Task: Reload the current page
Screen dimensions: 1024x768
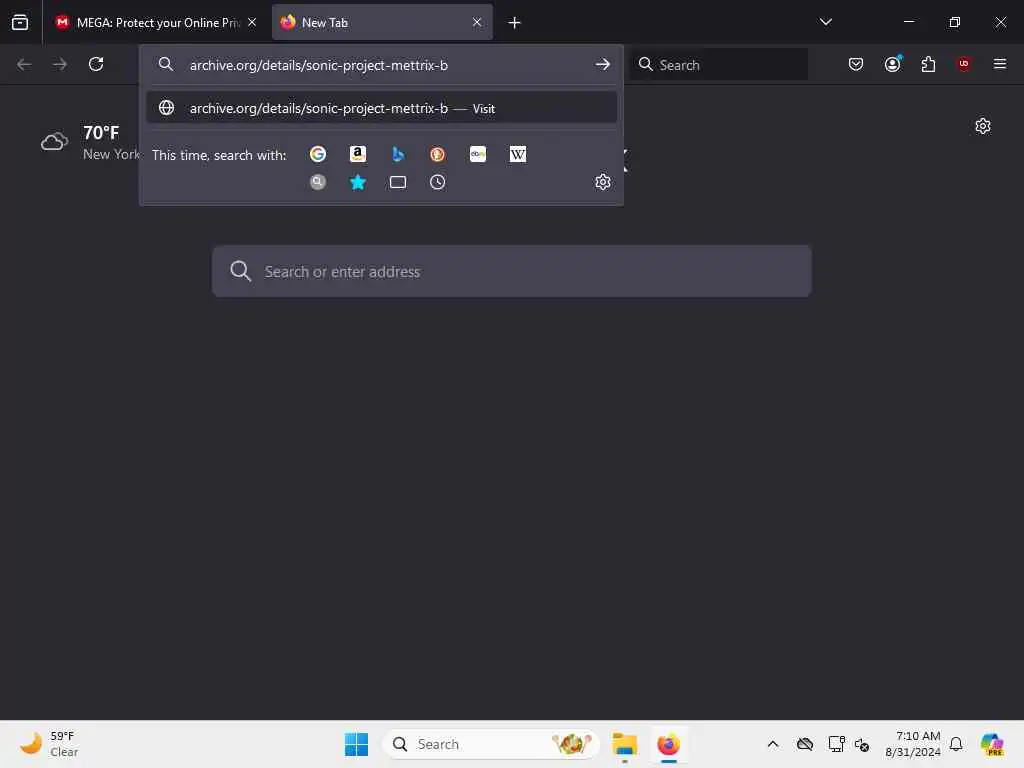Action: click(96, 64)
